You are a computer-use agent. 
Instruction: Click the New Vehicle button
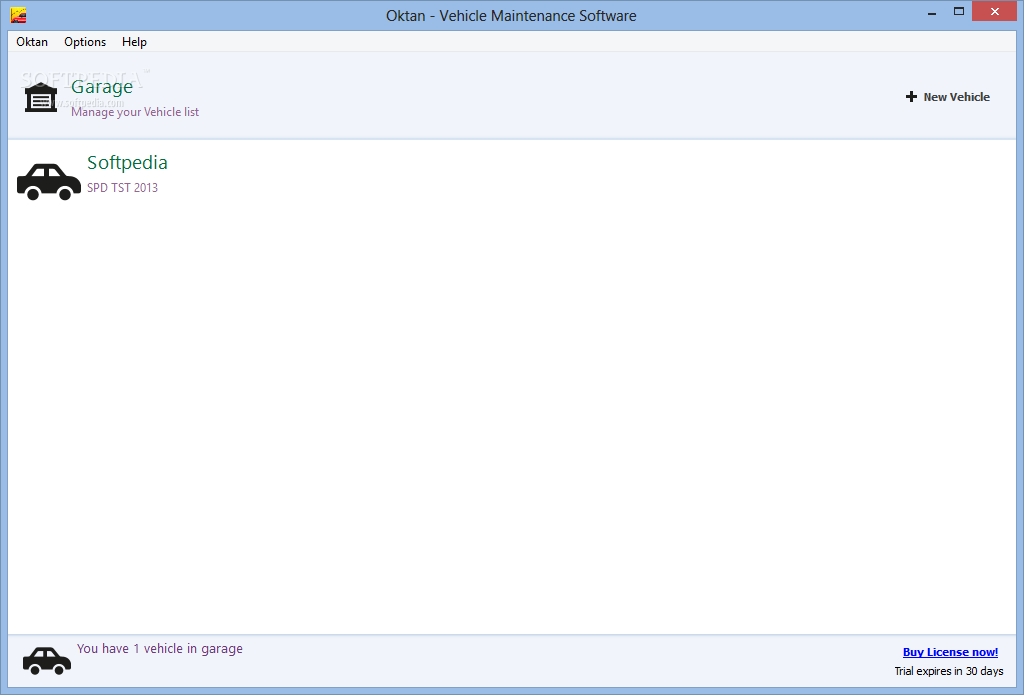[948, 97]
